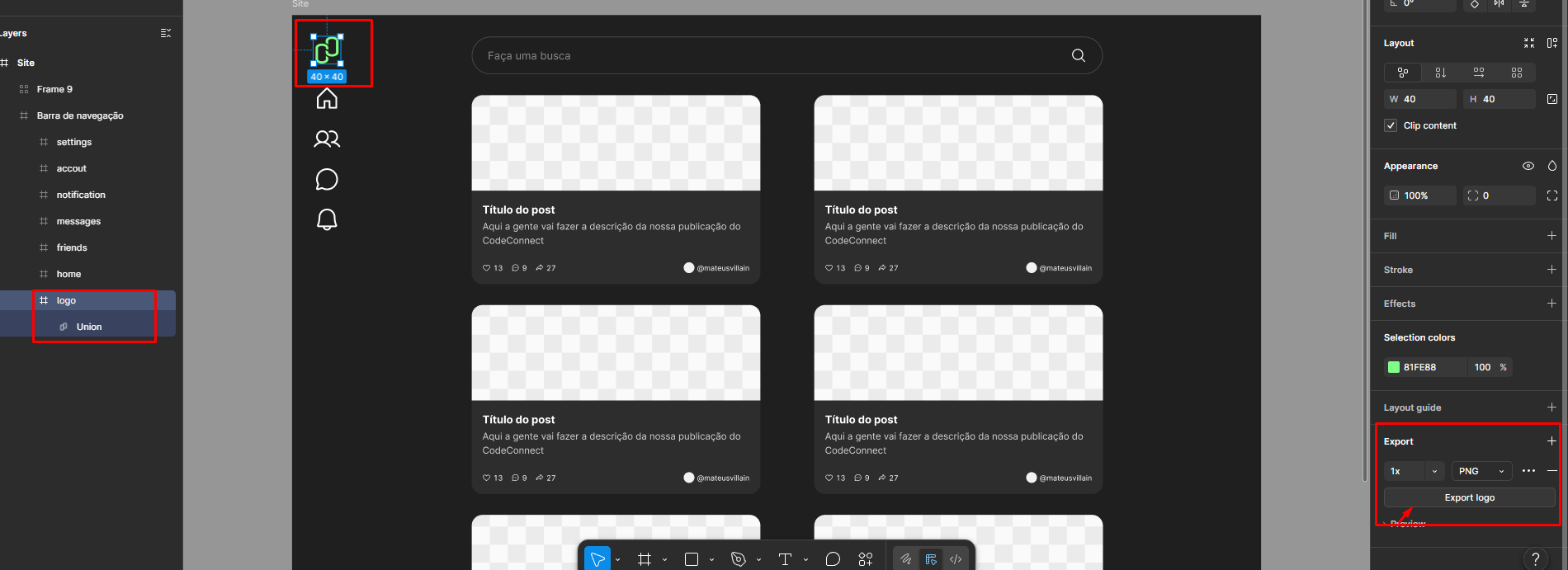This screenshot has width=1568, height=570.
Task: Click the width W 40 field
Action: (1420, 99)
